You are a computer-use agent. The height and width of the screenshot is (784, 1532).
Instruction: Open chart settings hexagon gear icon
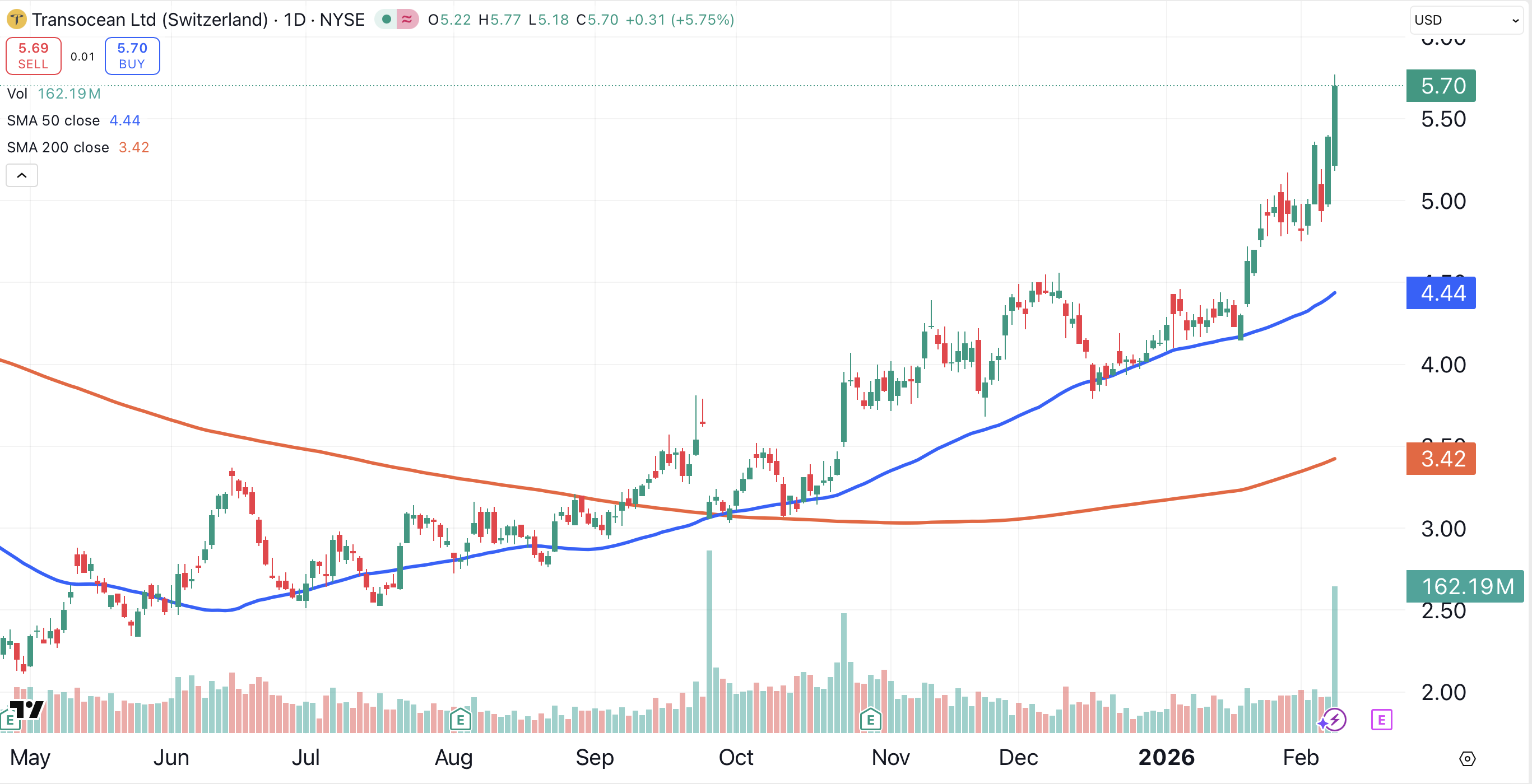pyautogui.click(x=1466, y=759)
